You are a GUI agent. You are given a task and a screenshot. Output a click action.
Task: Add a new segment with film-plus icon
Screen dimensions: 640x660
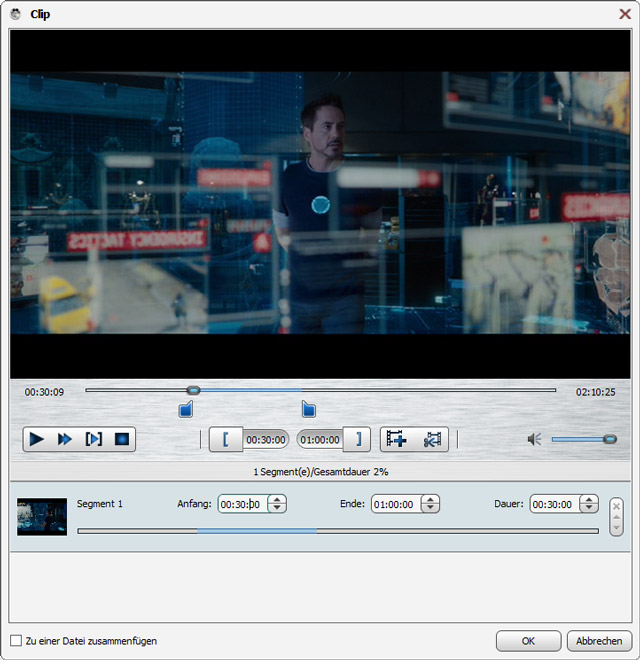396,439
